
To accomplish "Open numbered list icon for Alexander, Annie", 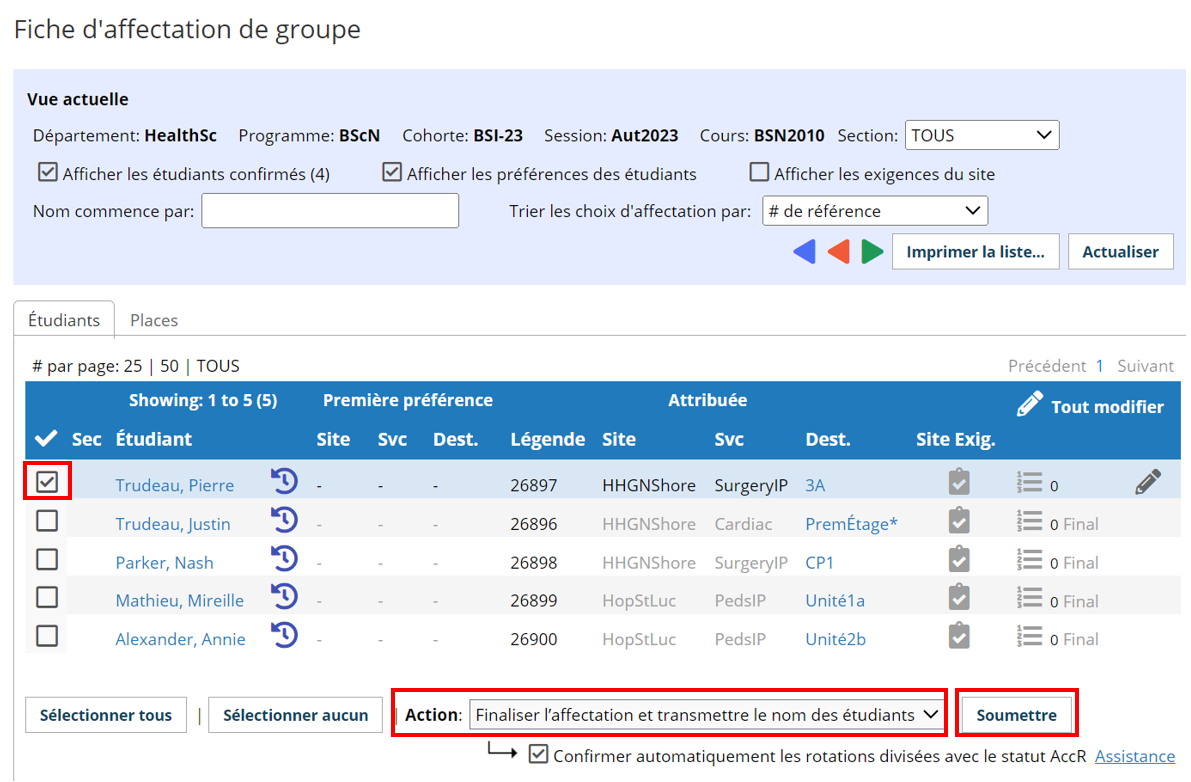I will 1029,635.
